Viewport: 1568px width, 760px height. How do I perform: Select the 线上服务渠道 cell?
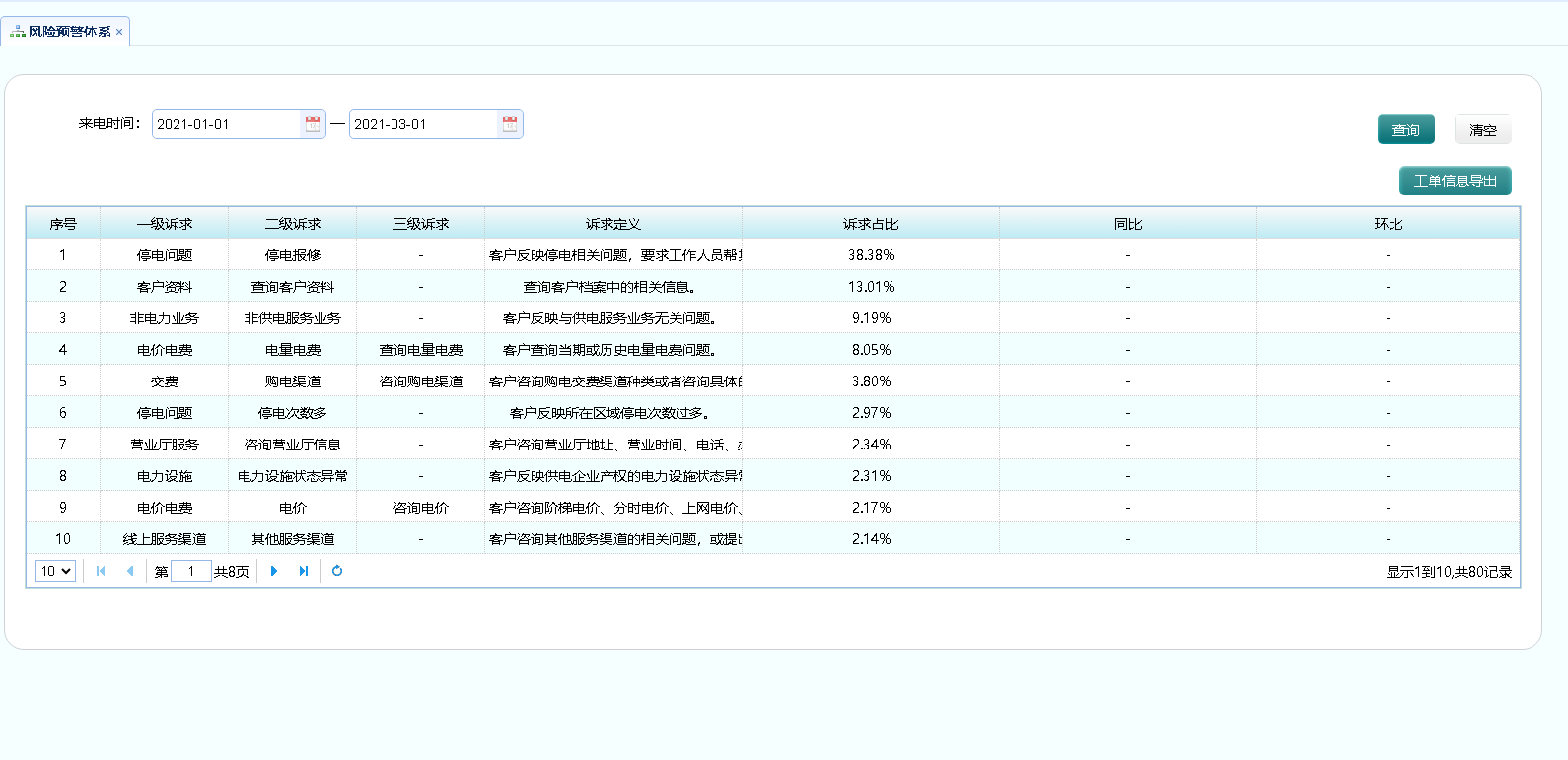pyautogui.click(x=165, y=539)
